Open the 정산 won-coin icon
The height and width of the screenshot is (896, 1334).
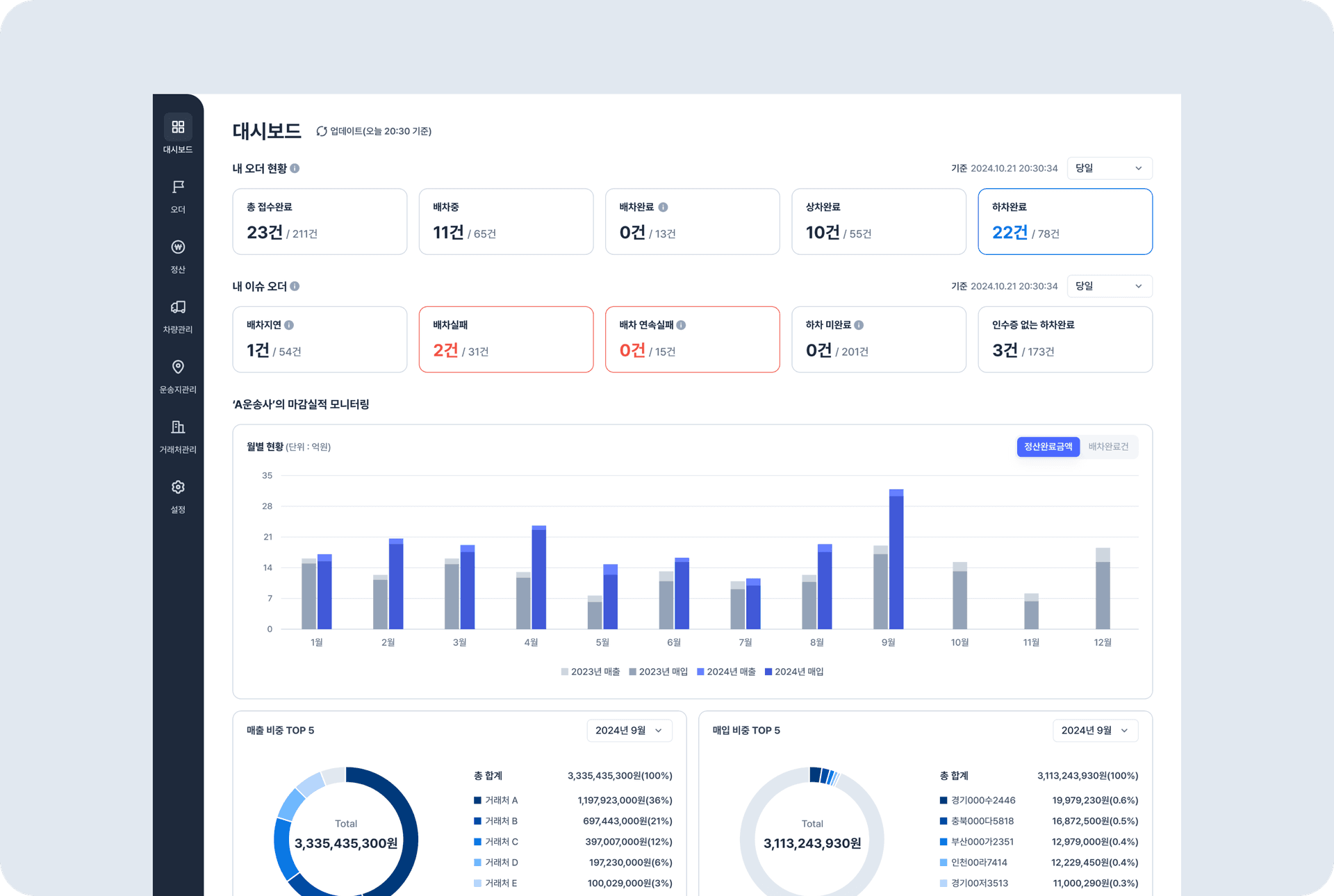pyautogui.click(x=178, y=247)
